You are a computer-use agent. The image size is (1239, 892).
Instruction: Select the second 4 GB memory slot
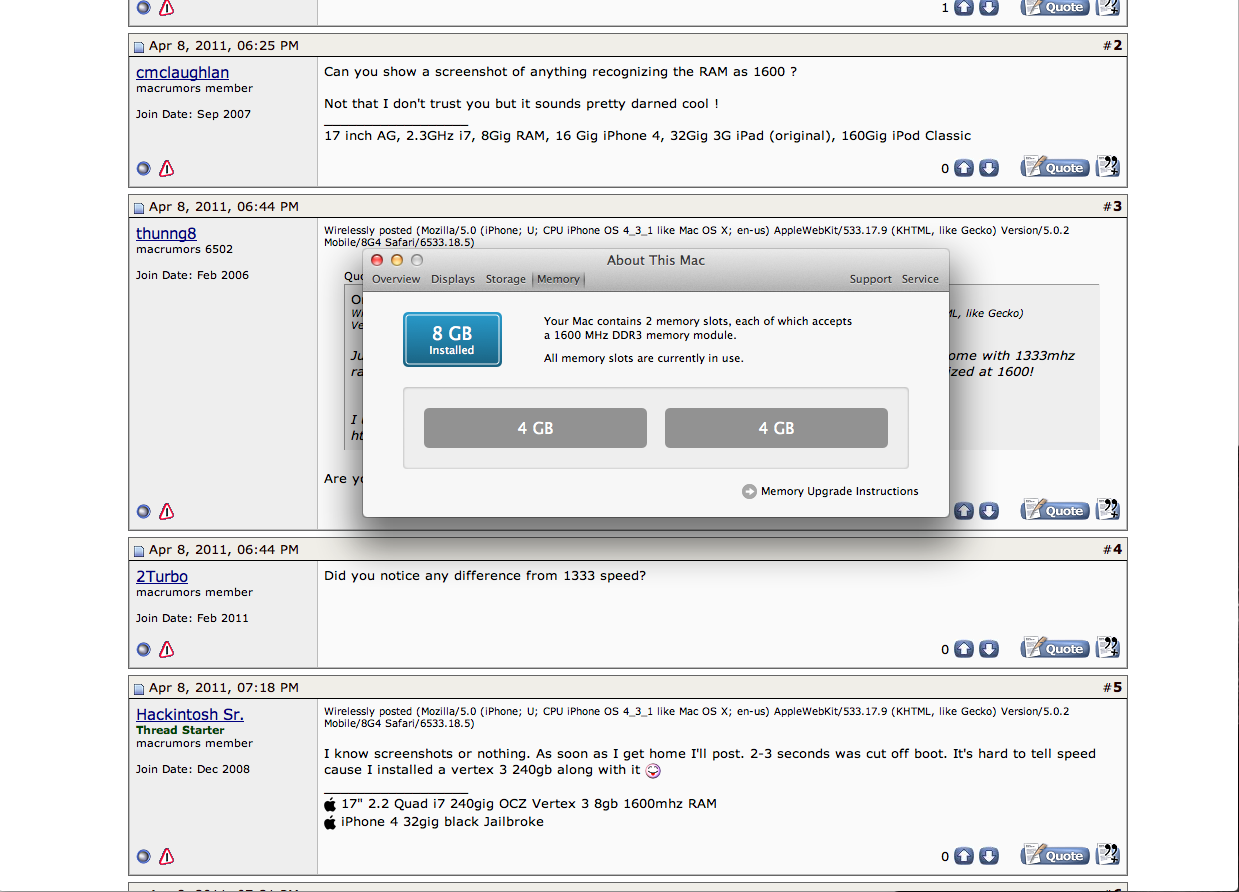tap(776, 428)
